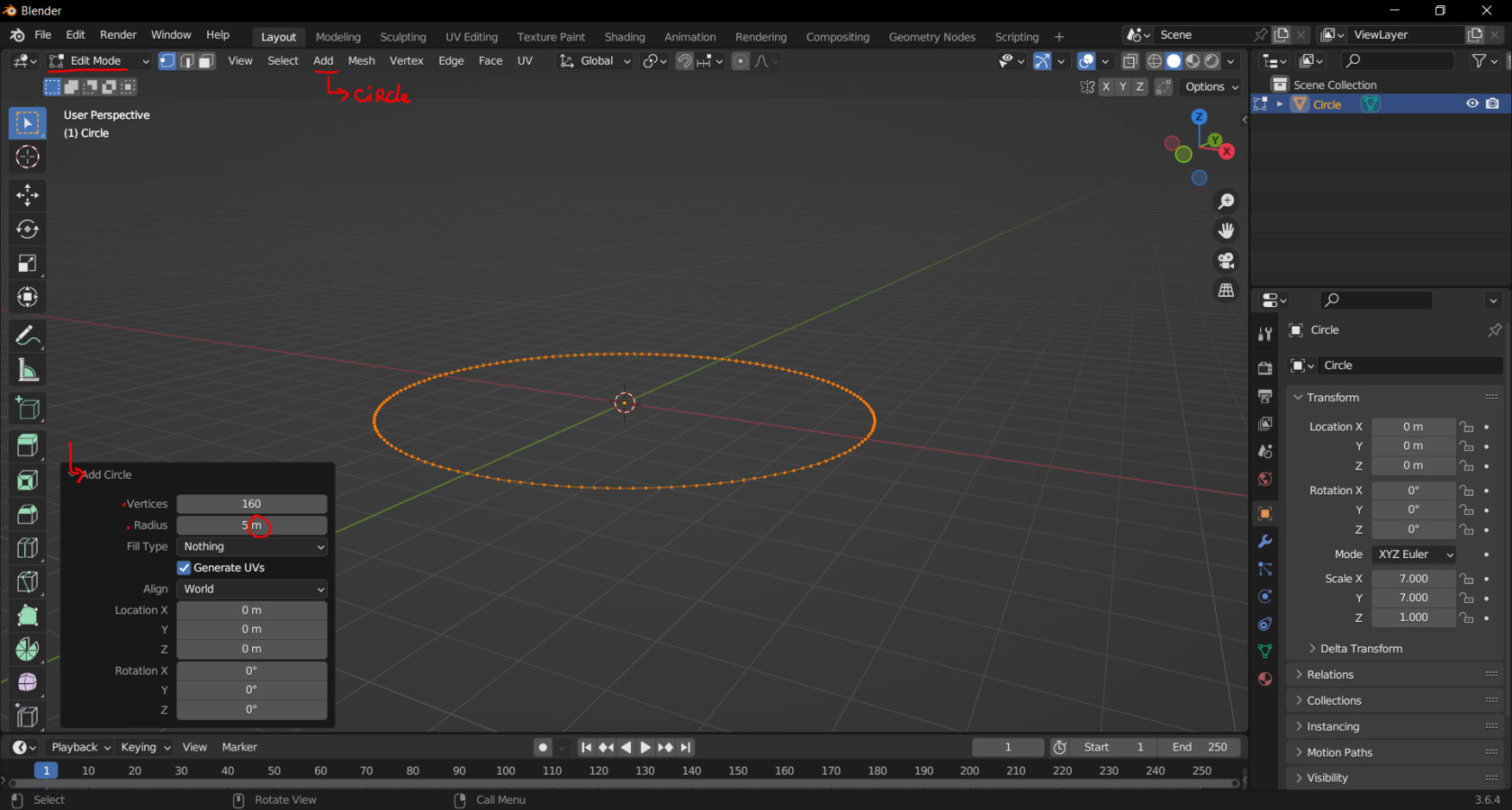Select the Bevel tool
This screenshot has height=810, width=1512.
[27, 514]
